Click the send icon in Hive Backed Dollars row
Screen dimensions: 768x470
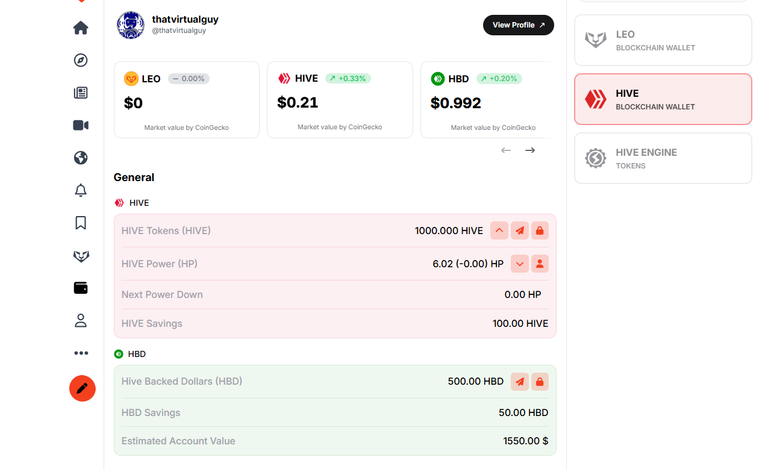pos(520,382)
